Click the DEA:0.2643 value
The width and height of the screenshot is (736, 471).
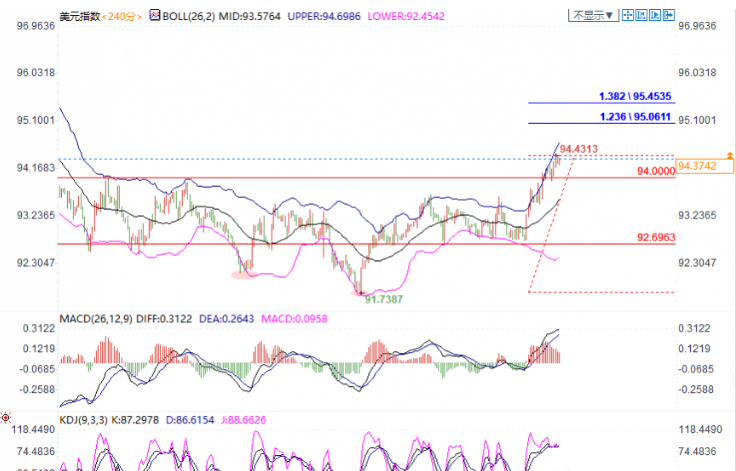click(x=226, y=319)
